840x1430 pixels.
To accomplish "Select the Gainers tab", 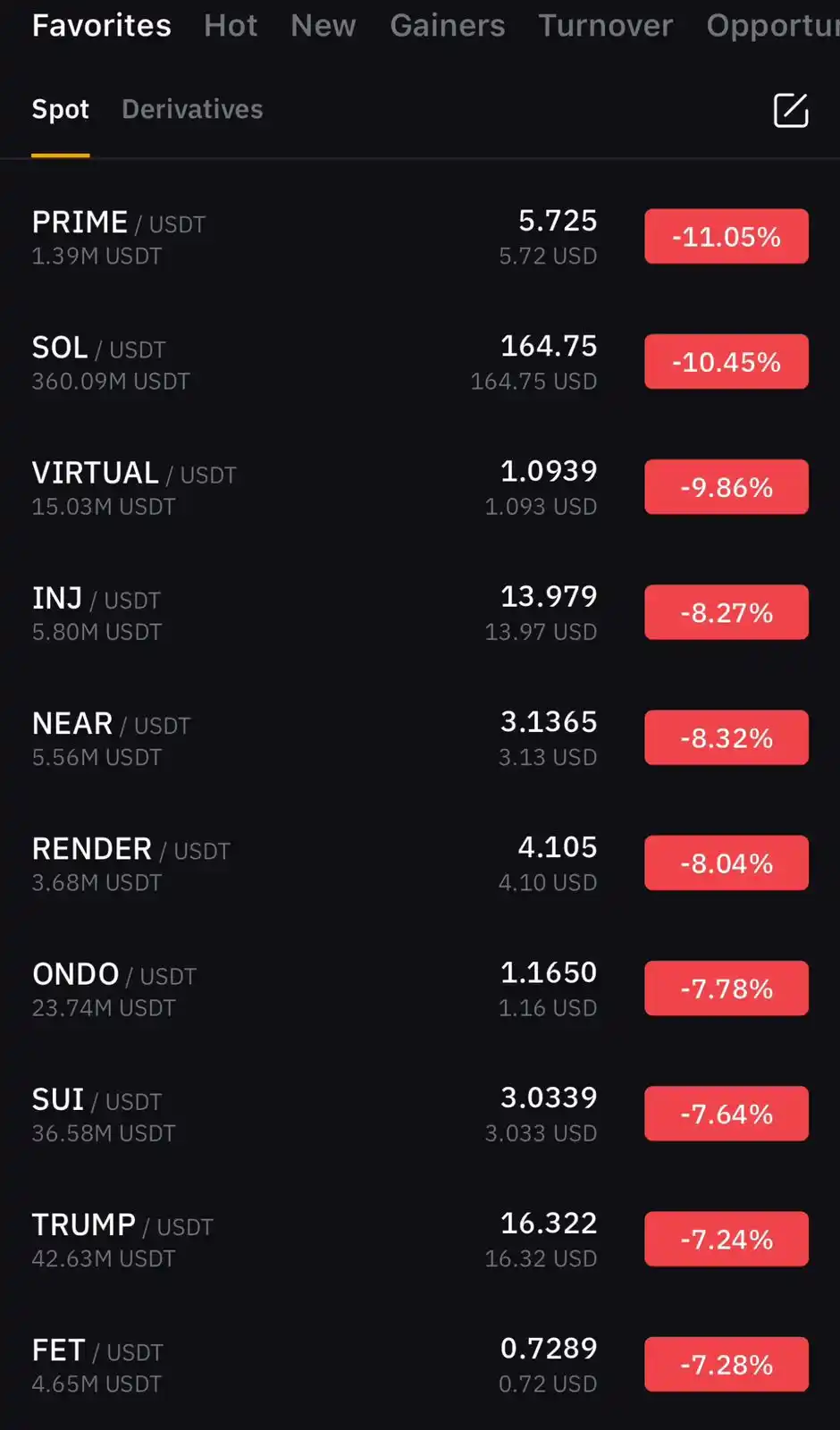I will click(447, 25).
